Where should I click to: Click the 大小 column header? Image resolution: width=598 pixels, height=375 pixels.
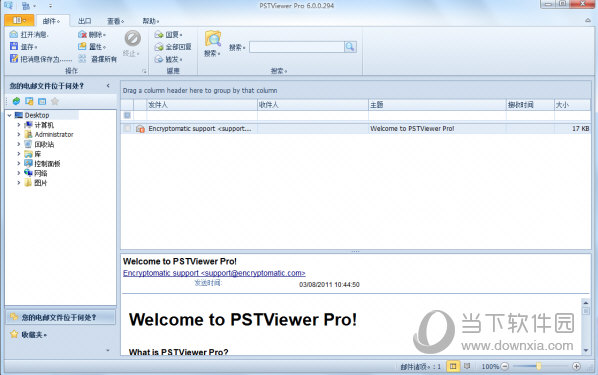click(x=572, y=105)
